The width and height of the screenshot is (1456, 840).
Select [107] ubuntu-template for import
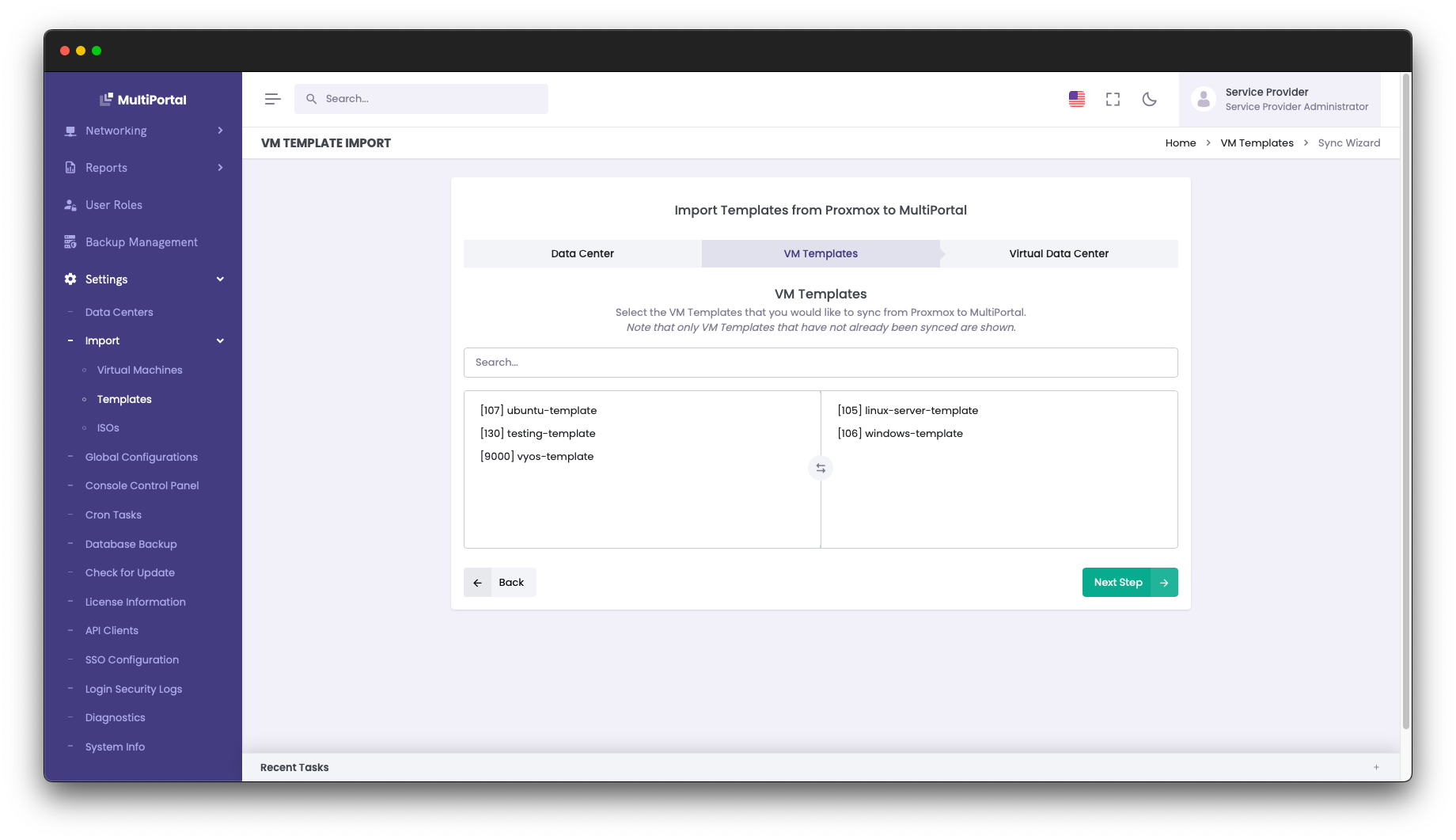[x=539, y=410]
